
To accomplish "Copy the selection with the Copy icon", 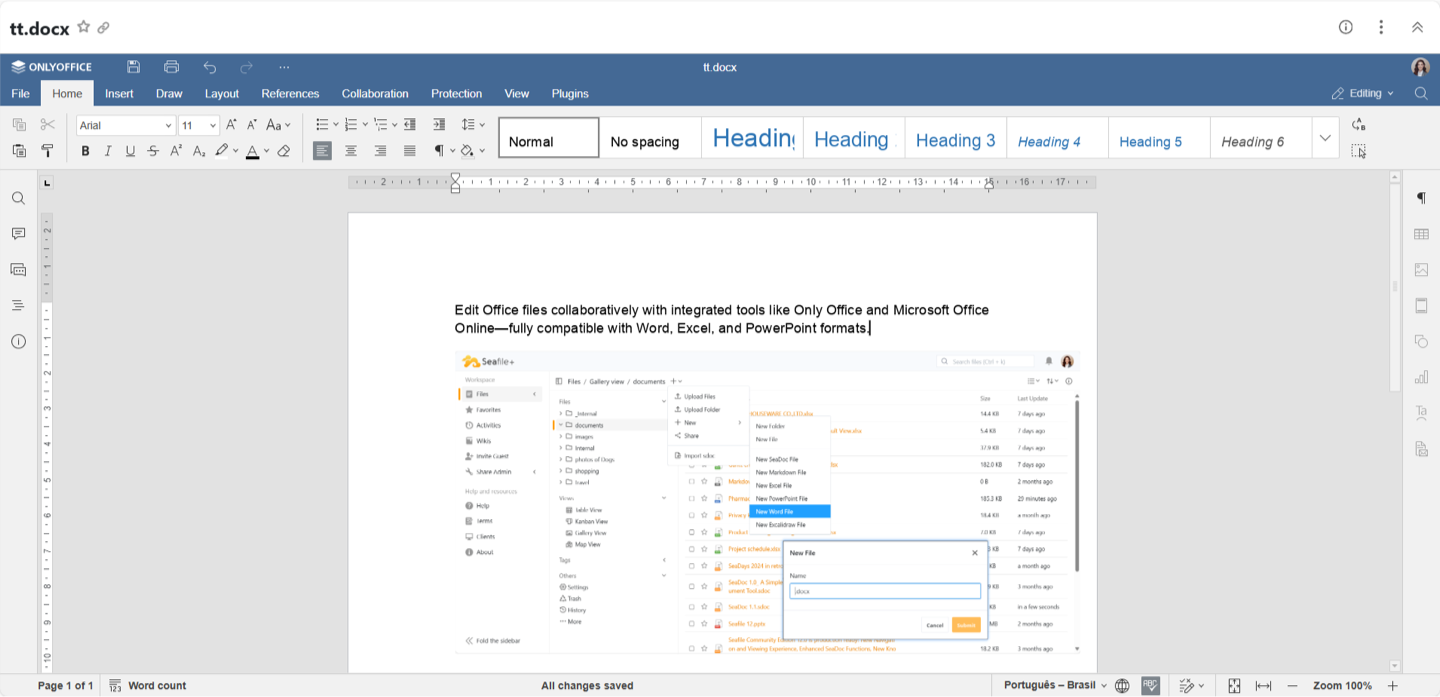I will tap(19, 125).
